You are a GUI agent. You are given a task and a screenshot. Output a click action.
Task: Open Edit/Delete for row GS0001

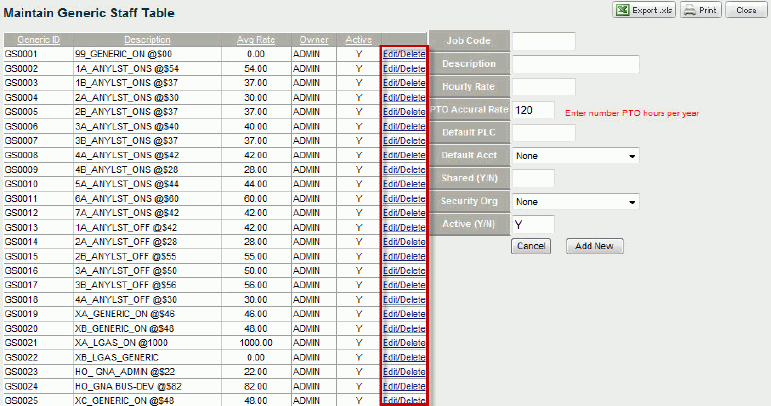404,54
